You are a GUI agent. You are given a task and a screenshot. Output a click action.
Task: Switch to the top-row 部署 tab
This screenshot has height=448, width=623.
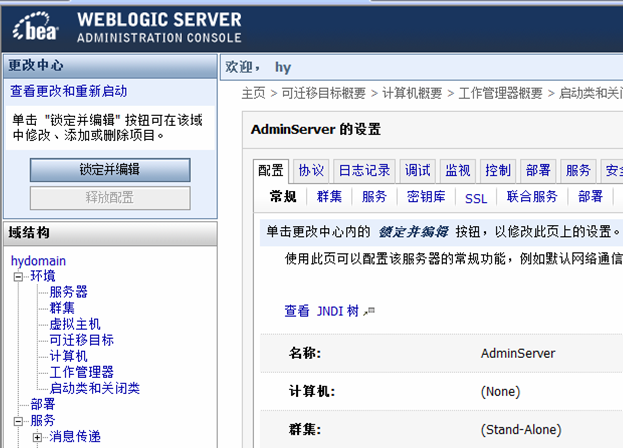(538, 171)
